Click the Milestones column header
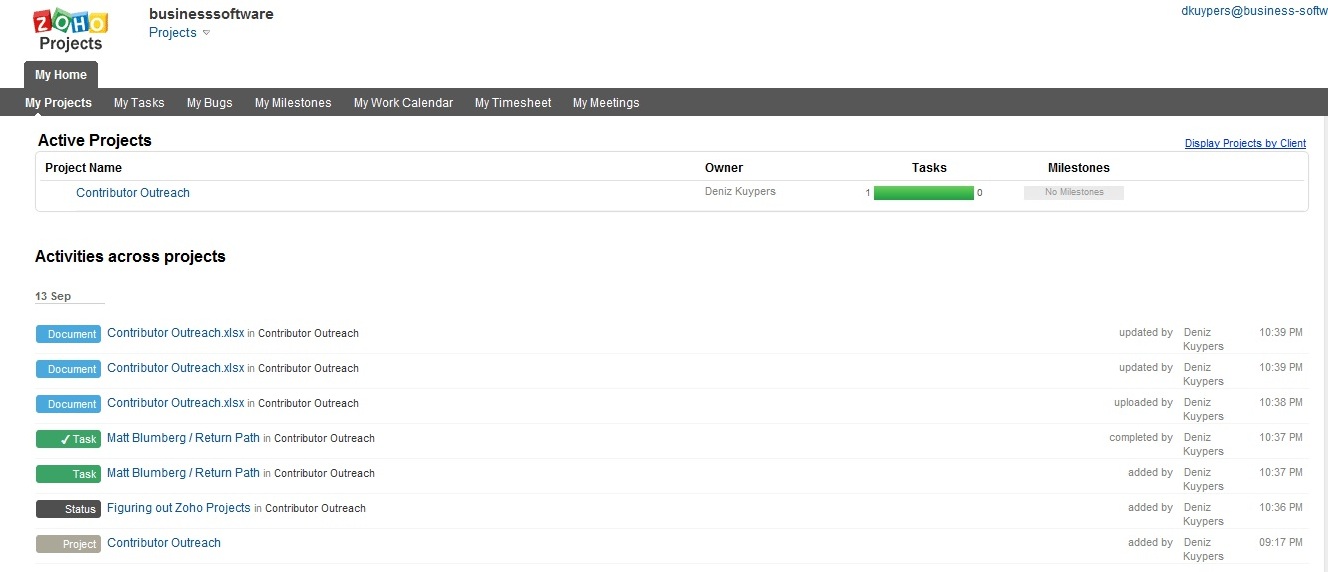Image resolution: width=1328 pixels, height=572 pixels. point(1079,168)
